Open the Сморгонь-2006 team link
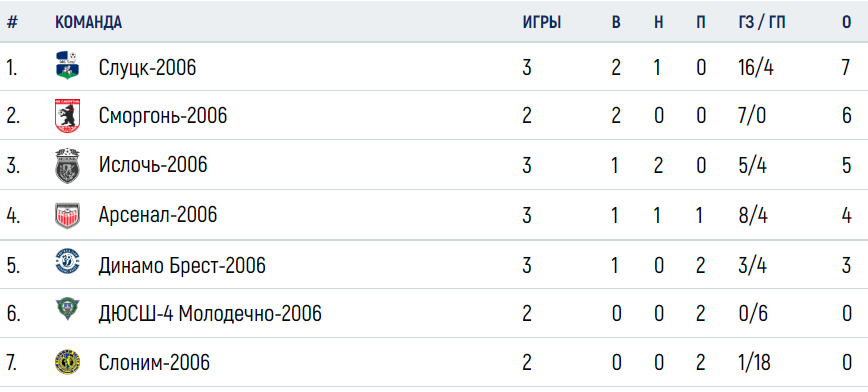The width and height of the screenshot is (868, 392). [x=163, y=116]
